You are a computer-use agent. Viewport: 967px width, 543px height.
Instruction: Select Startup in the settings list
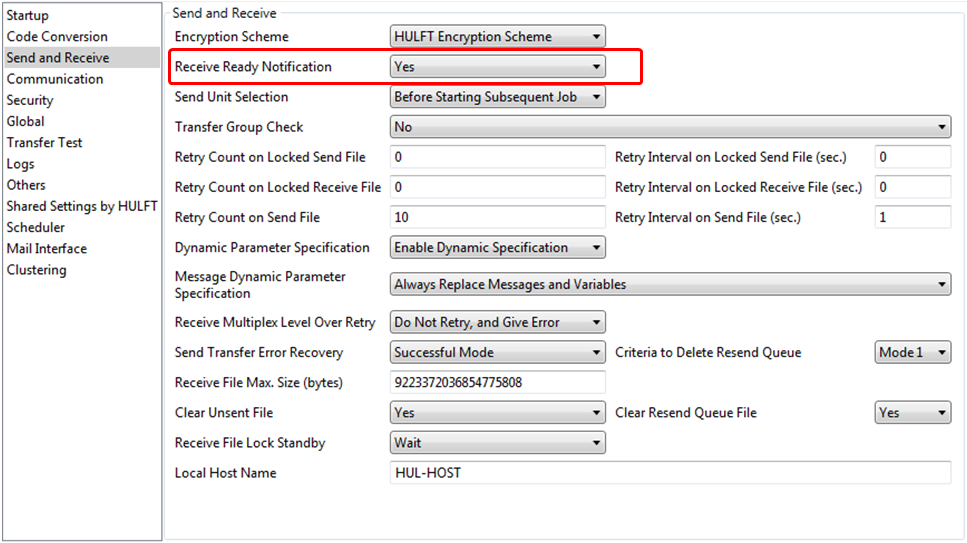pyautogui.click(x=27, y=16)
